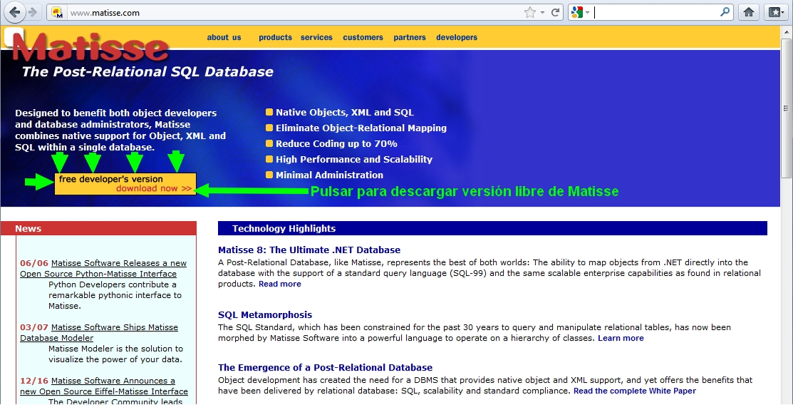Open the SQL Metamorphosis heading
Viewport: 793px width, 405px height.
coord(265,315)
